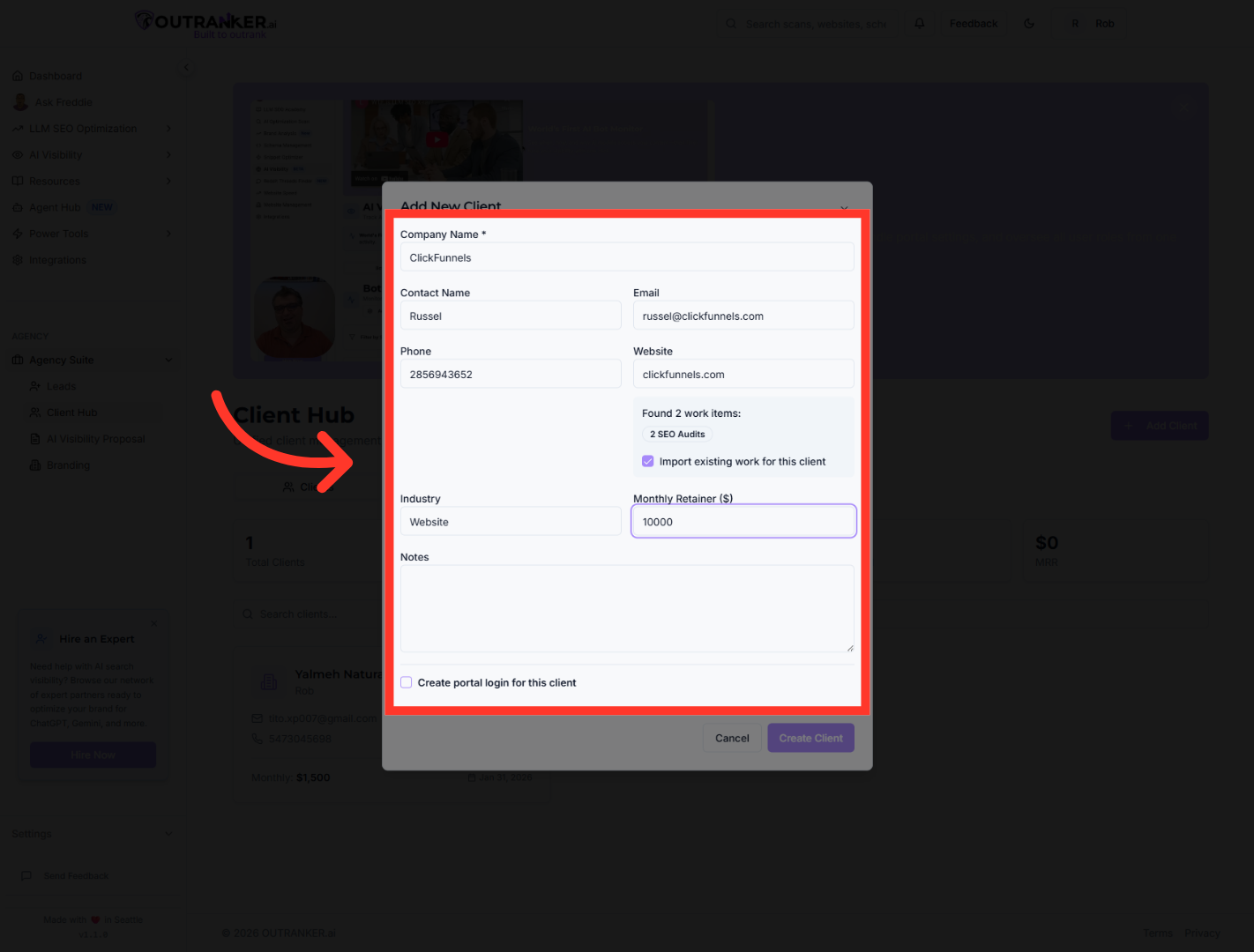Viewport: 1254px width, 952px height.
Task: Collapse the sidebar with the top chevron
Action: (186, 68)
